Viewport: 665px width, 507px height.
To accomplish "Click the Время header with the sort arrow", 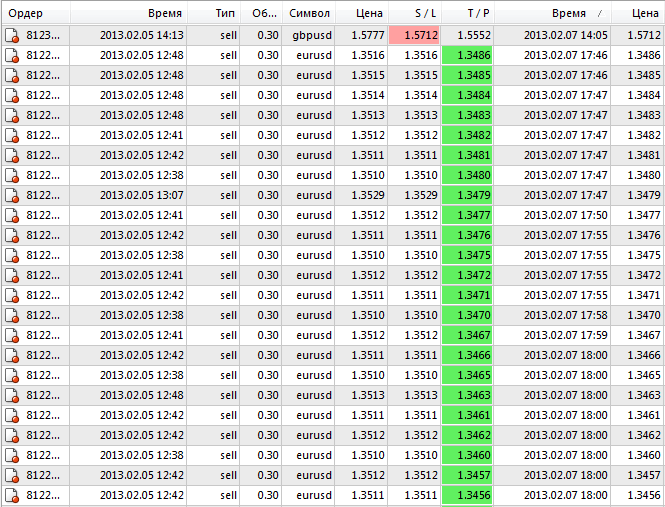I will click(x=552, y=13).
